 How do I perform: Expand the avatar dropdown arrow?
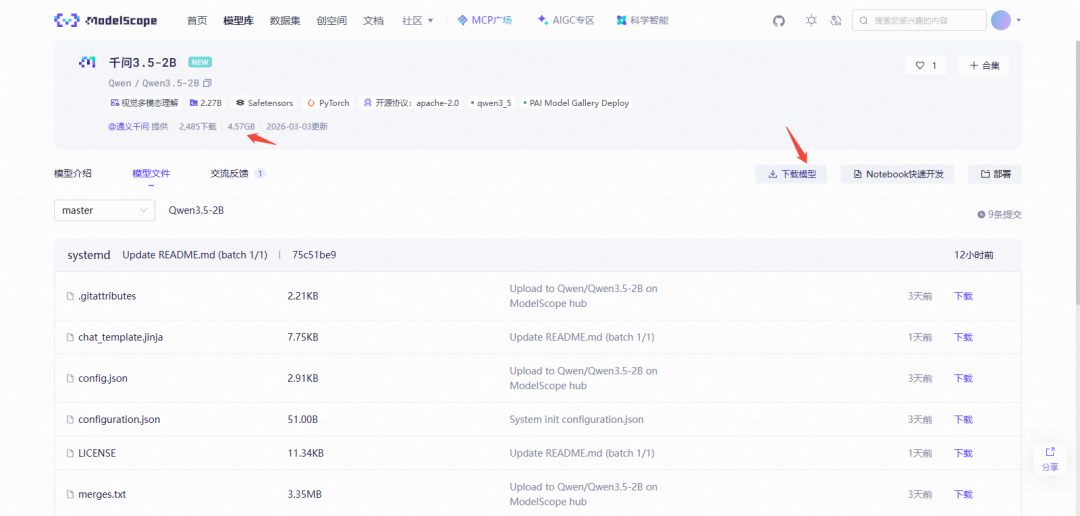[x=1019, y=21]
